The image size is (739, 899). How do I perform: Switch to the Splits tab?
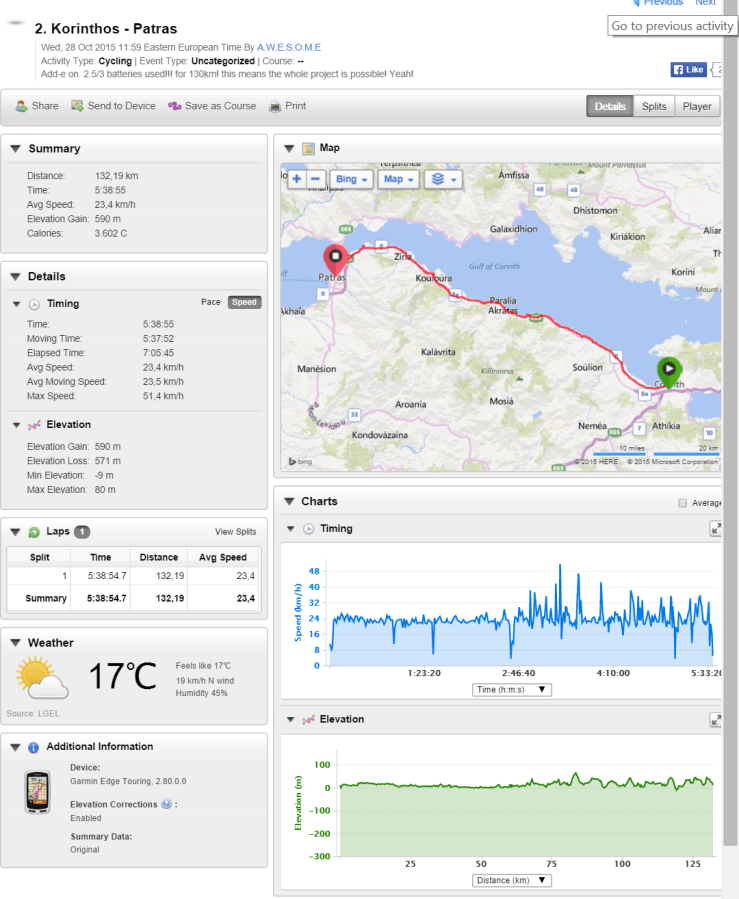(654, 106)
